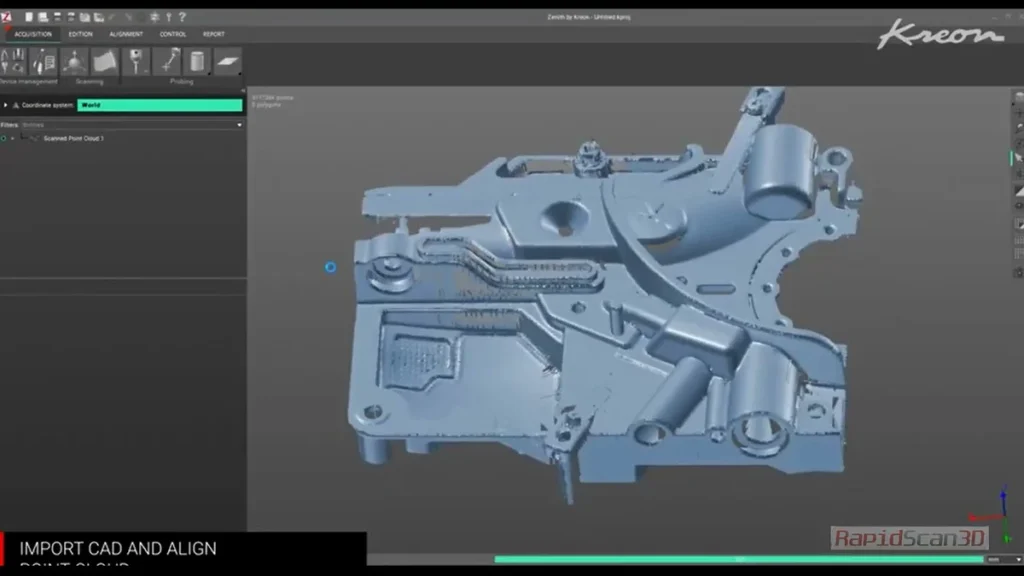Choose the plane probing feature icon

click(x=227, y=62)
